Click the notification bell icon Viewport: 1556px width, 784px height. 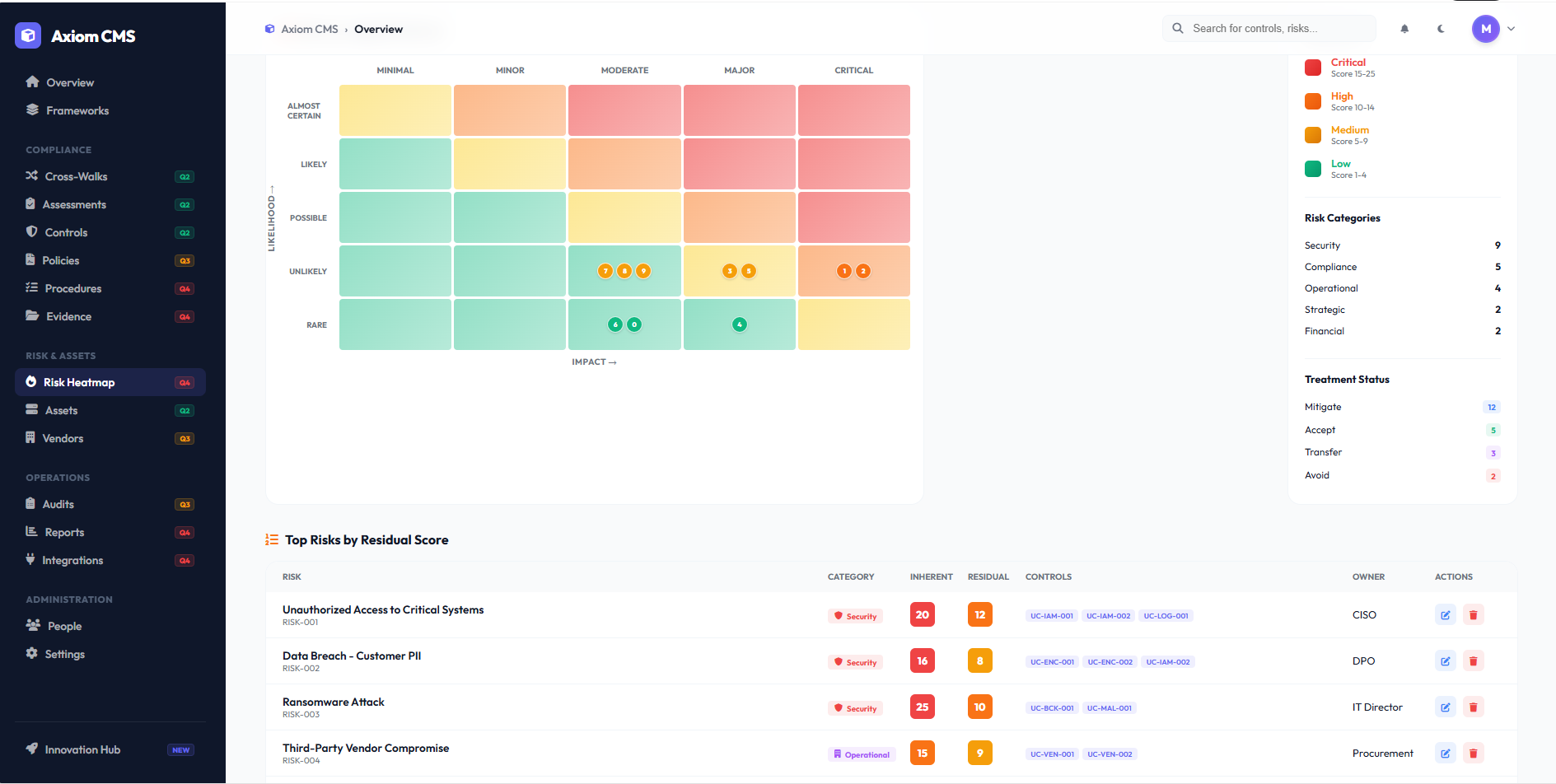pos(1404,28)
